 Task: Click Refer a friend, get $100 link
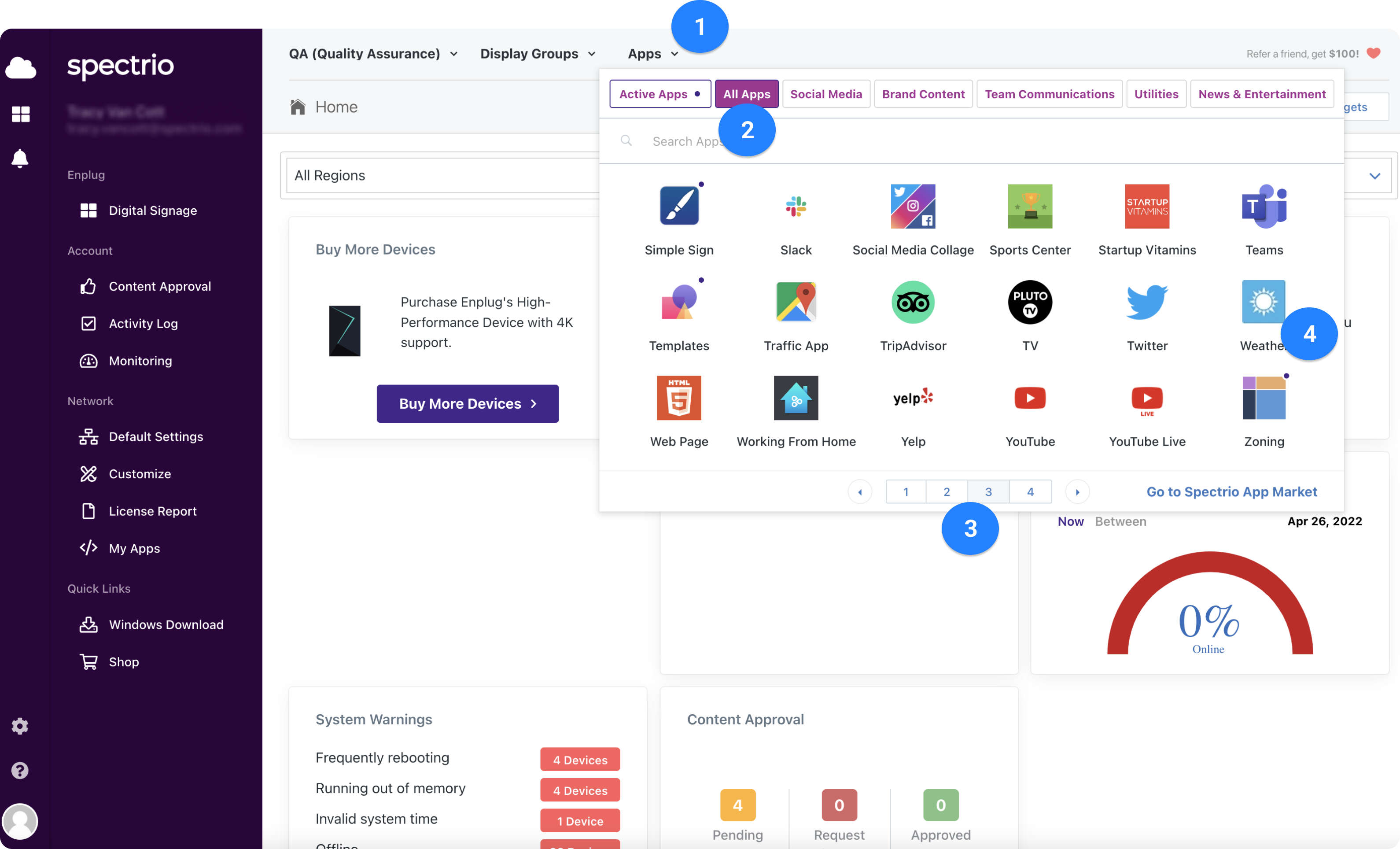1314,53
